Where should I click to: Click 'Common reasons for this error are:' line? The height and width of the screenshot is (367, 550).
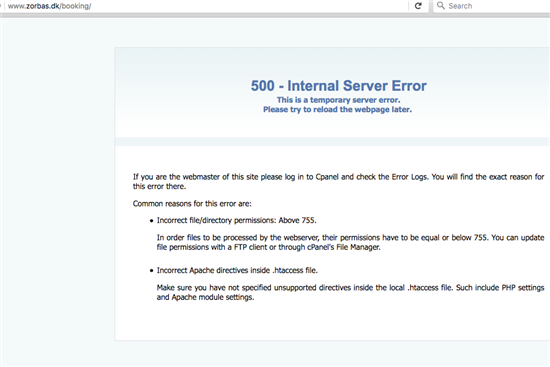pos(192,204)
